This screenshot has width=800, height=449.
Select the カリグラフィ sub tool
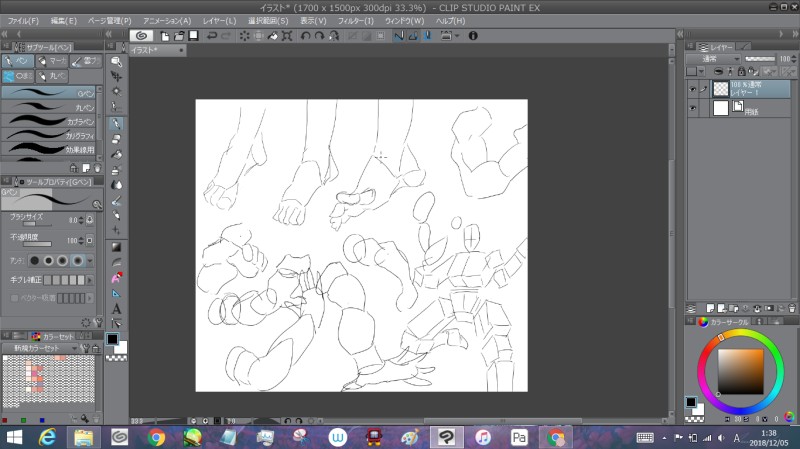pyautogui.click(x=49, y=135)
